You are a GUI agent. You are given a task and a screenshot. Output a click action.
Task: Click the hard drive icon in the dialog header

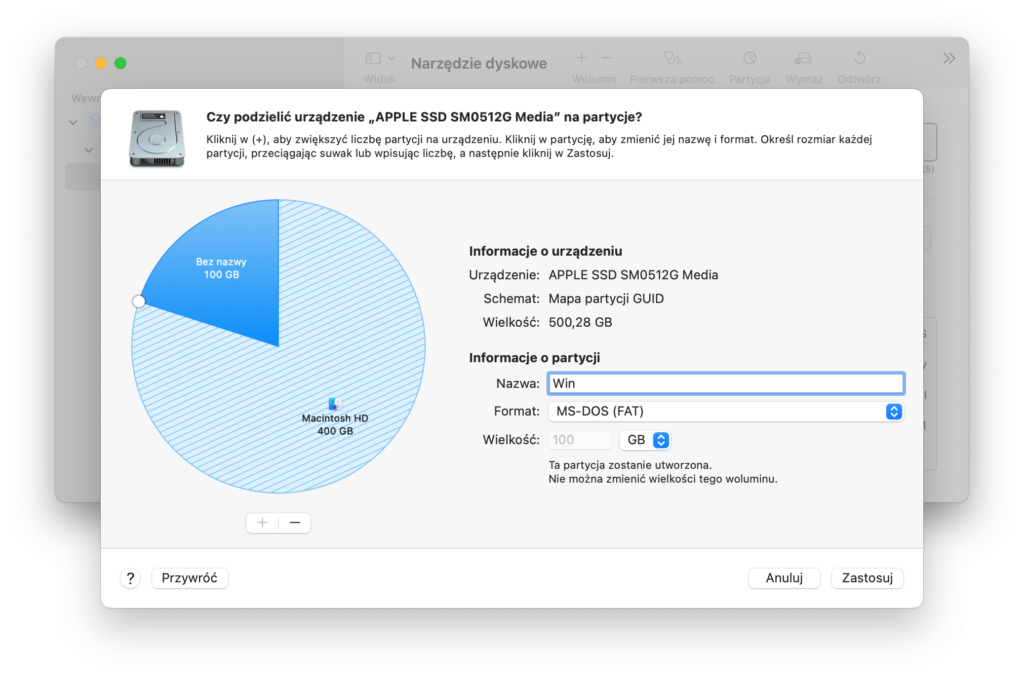pyautogui.click(x=157, y=138)
